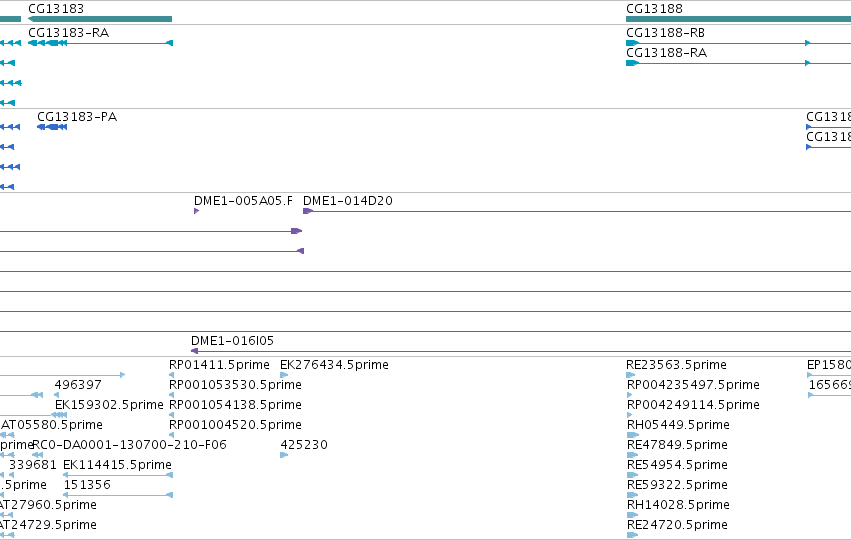Select protein CG13183-PA label

coord(77,117)
